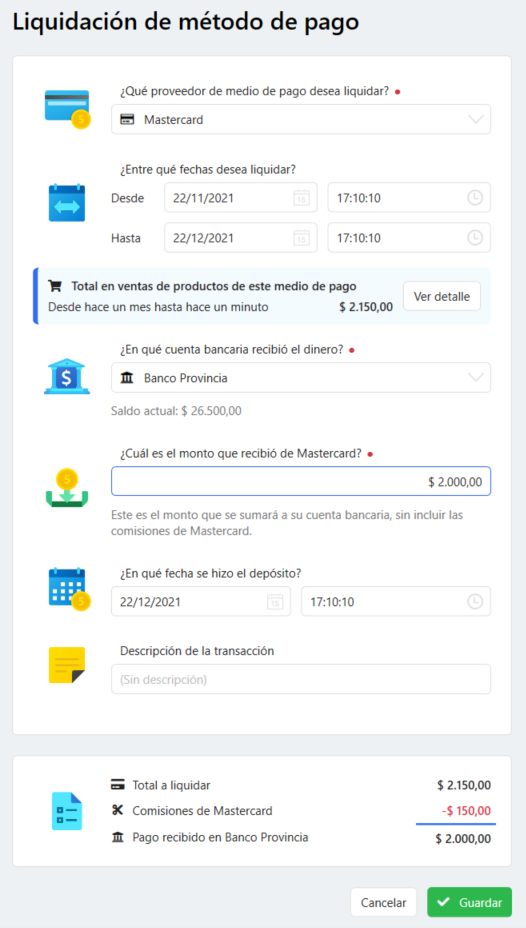Click the Hasta time input 17:10:10
Viewport: 526px width, 928px height.
coord(409,238)
